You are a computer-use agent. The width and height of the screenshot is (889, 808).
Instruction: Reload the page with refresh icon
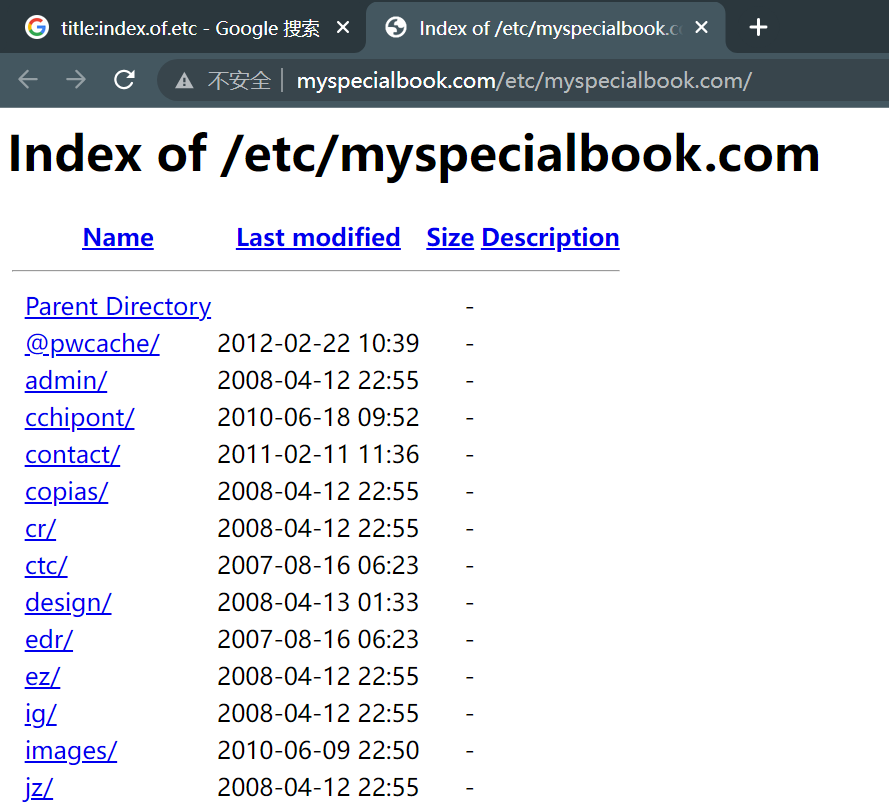click(x=124, y=80)
